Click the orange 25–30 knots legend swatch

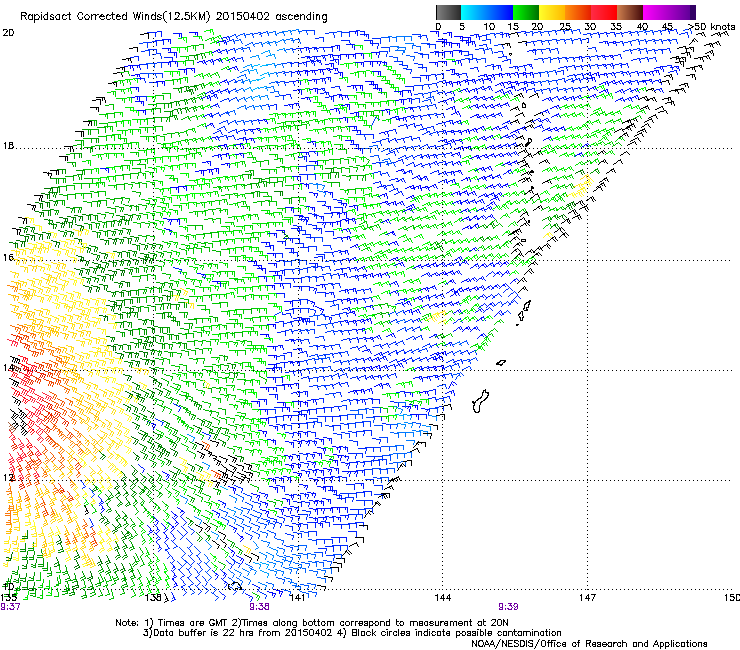pyautogui.click(x=578, y=12)
